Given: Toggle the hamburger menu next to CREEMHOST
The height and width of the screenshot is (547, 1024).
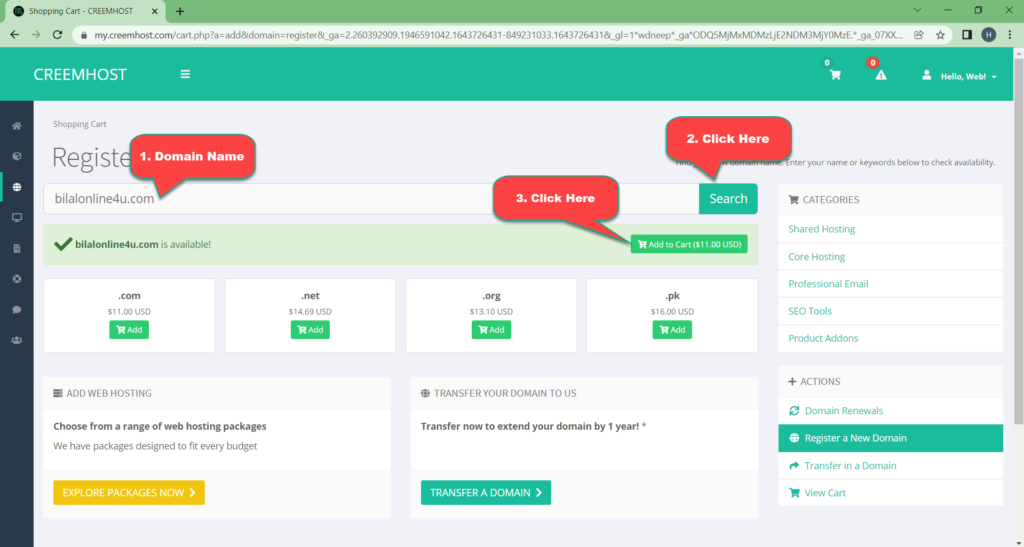Looking at the screenshot, I should (185, 74).
